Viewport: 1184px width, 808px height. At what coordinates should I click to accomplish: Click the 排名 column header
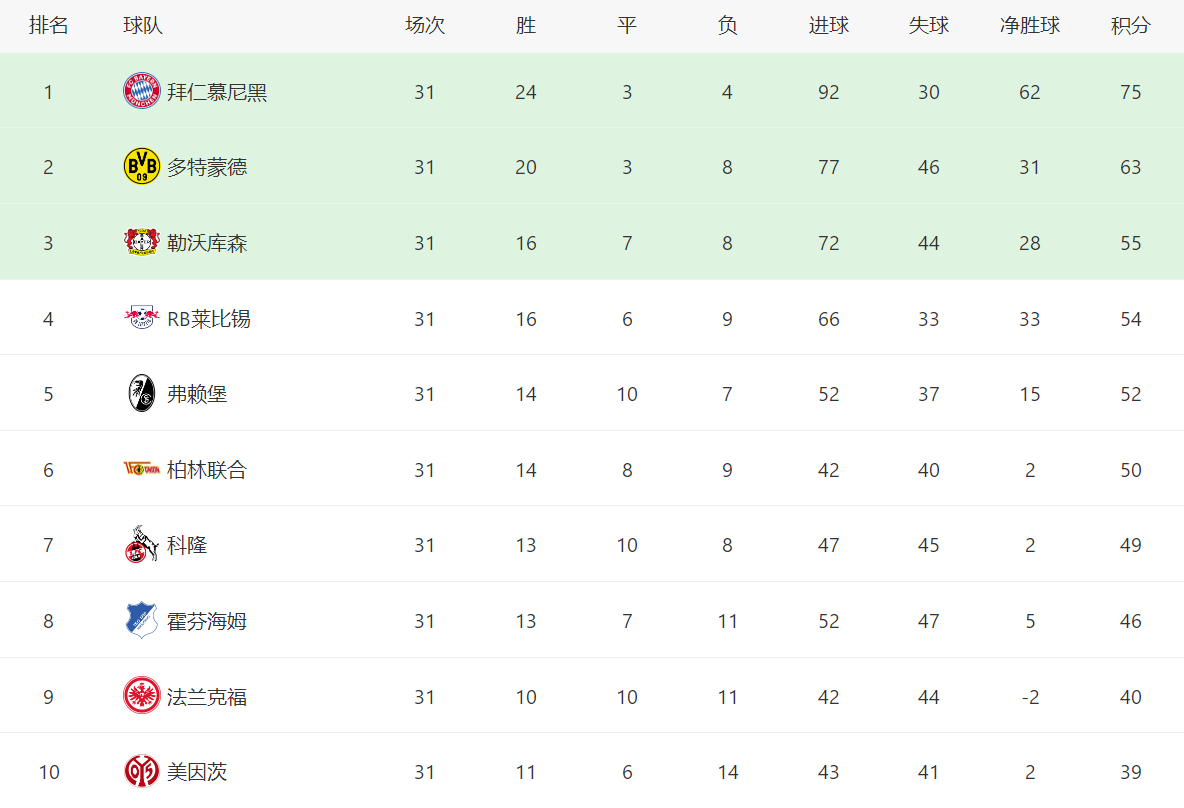(x=48, y=26)
